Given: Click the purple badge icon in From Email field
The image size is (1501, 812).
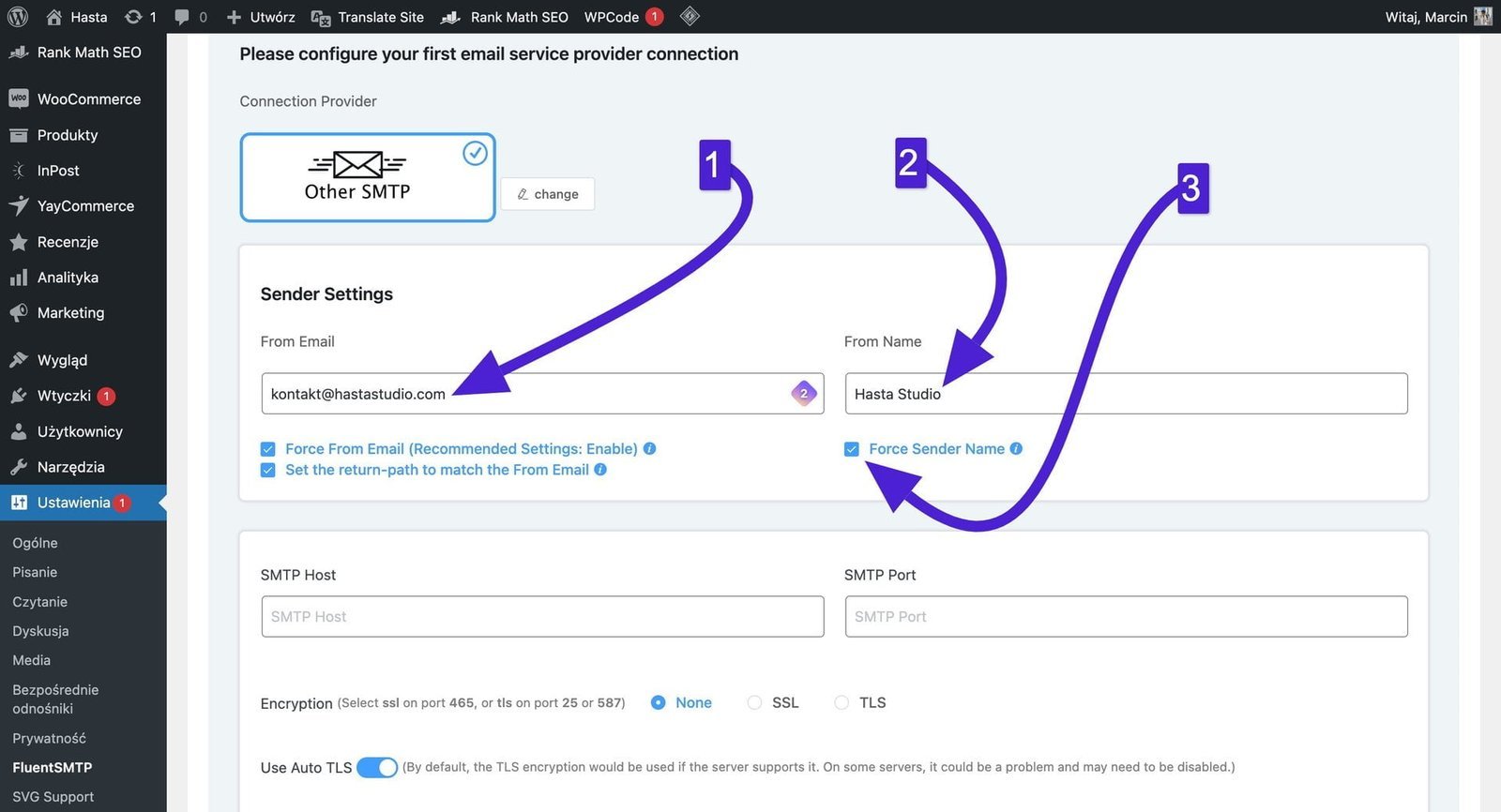Looking at the screenshot, I should tap(803, 394).
